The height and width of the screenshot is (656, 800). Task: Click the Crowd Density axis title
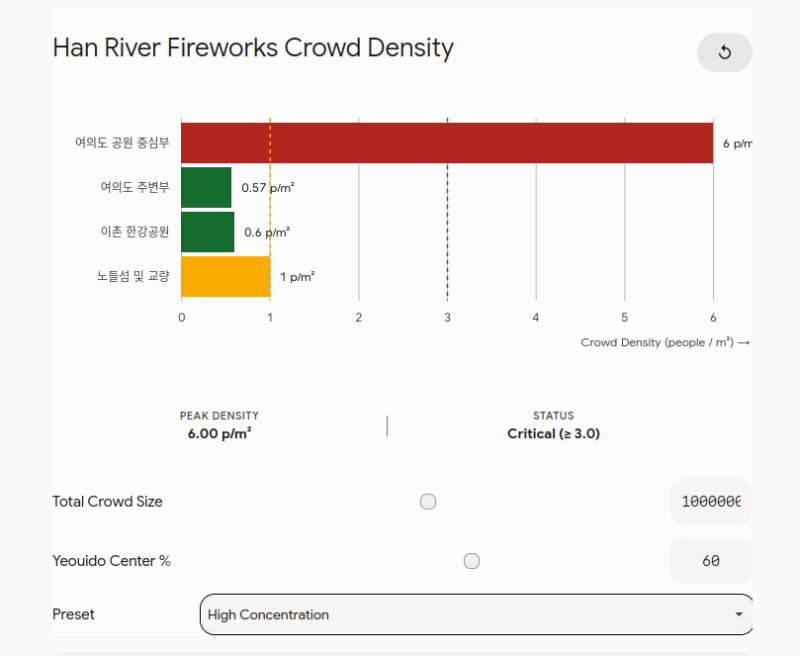[x=665, y=342]
